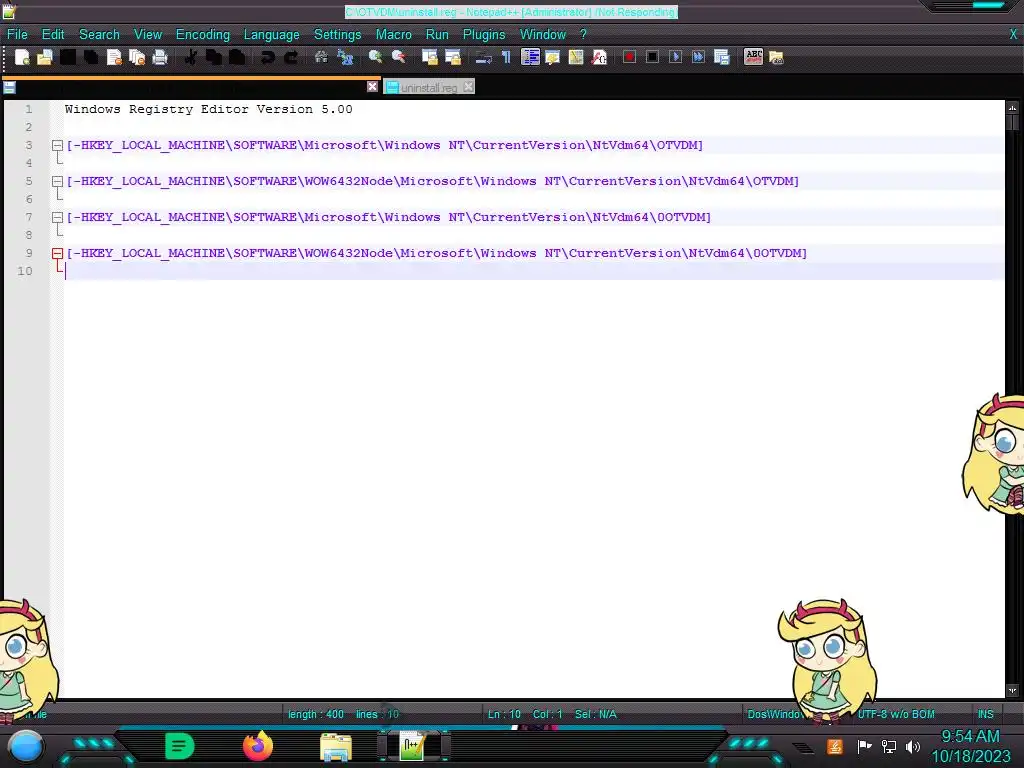The width and height of the screenshot is (1024, 768).
Task: Click line number 10 in the margin
Action: [25, 271]
